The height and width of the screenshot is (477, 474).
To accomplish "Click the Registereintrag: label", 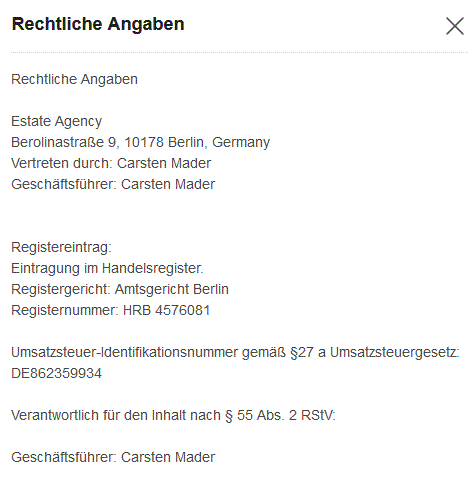I will [x=61, y=247].
